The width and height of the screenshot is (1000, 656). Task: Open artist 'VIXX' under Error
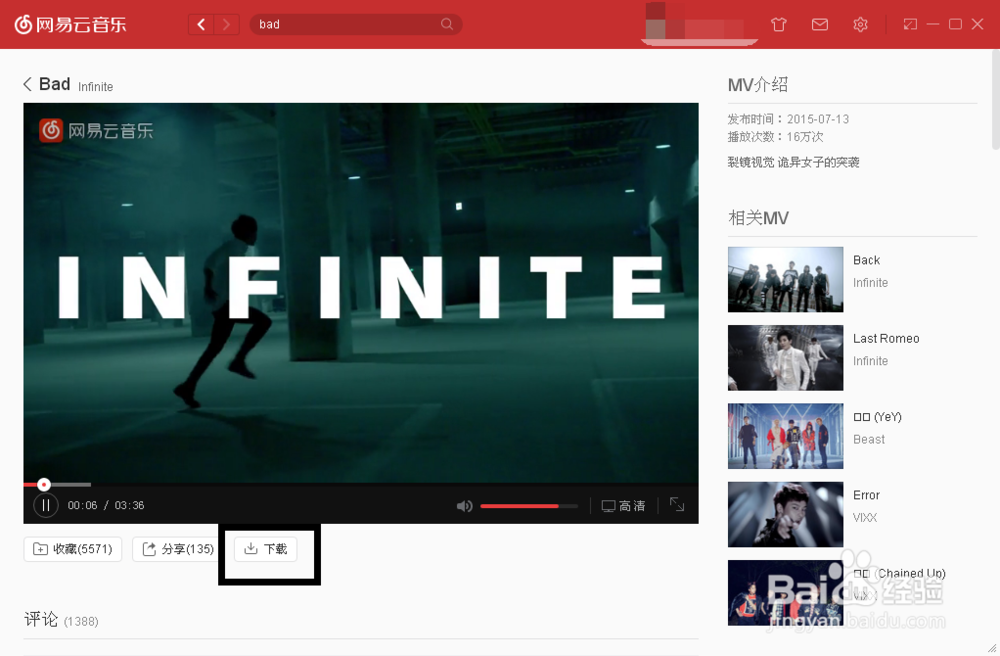pyautogui.click(x=865, y=518)
